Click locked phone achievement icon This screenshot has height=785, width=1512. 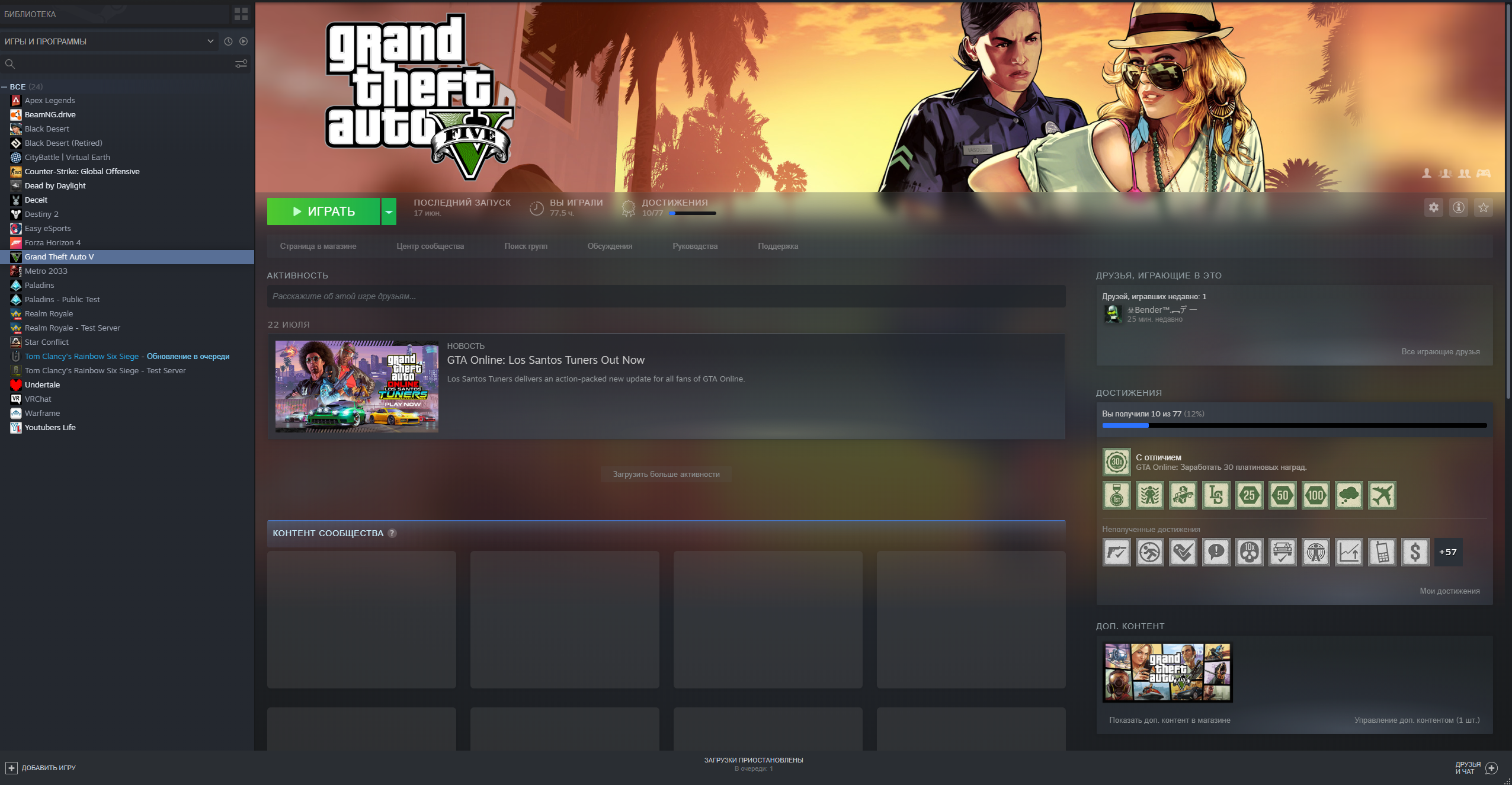pos(1382,552)
